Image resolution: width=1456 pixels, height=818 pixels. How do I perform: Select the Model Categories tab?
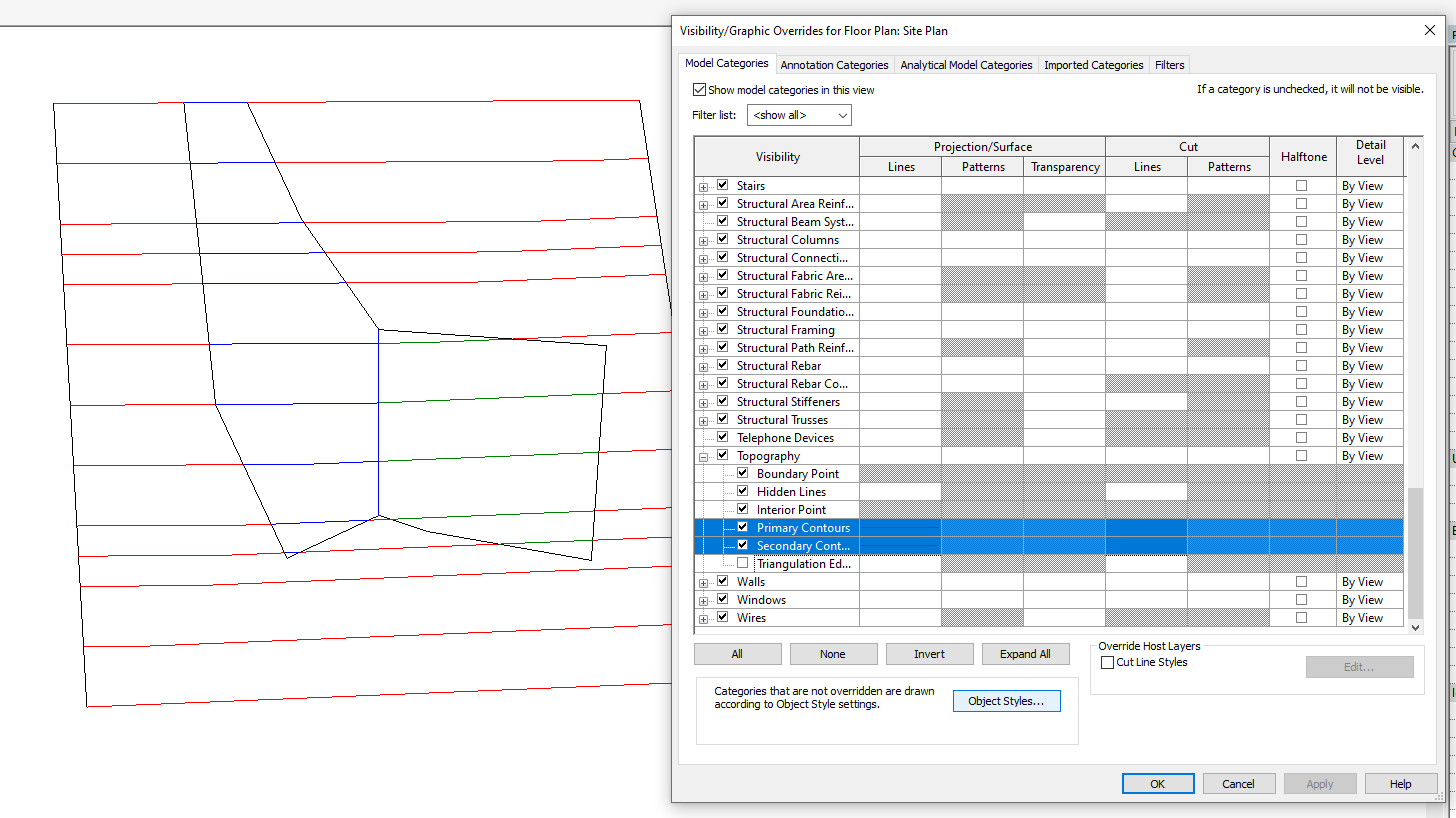727,63
